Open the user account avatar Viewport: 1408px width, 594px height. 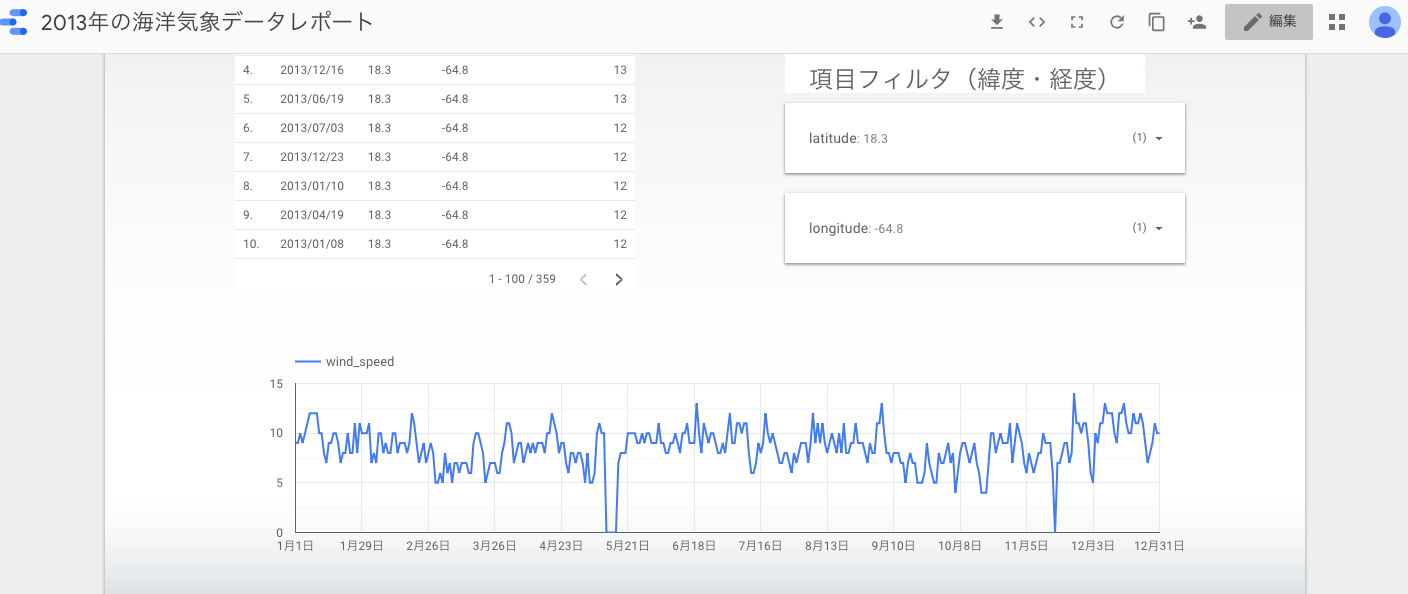tap(1384, 22)
